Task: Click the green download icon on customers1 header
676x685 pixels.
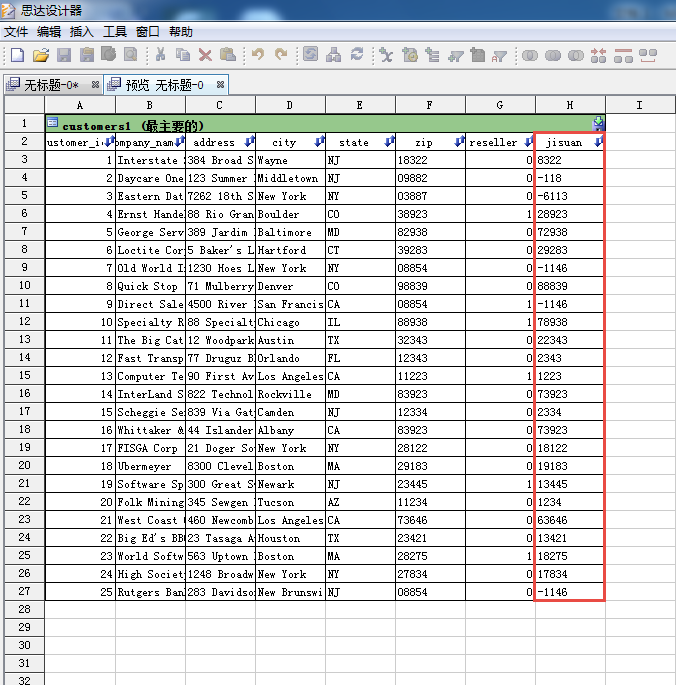Action: pyautogui.click(x=598, y=124)
